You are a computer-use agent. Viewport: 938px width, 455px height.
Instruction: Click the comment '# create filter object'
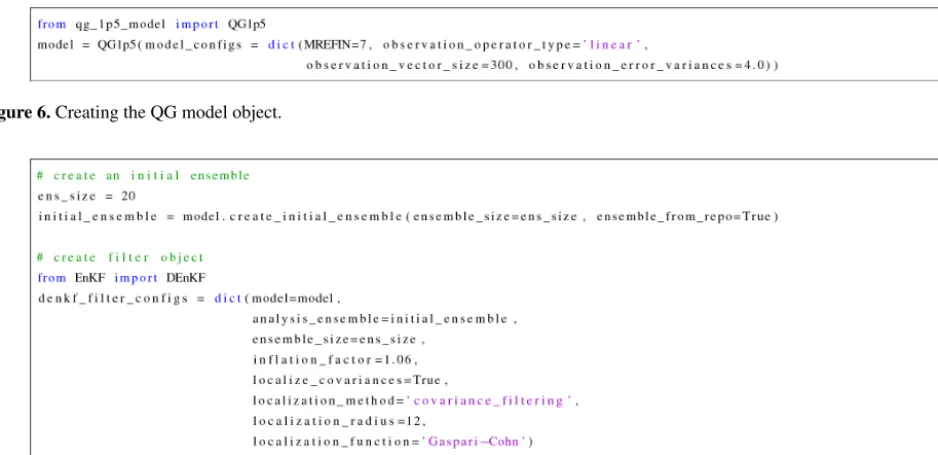click(x=120, y=258)
